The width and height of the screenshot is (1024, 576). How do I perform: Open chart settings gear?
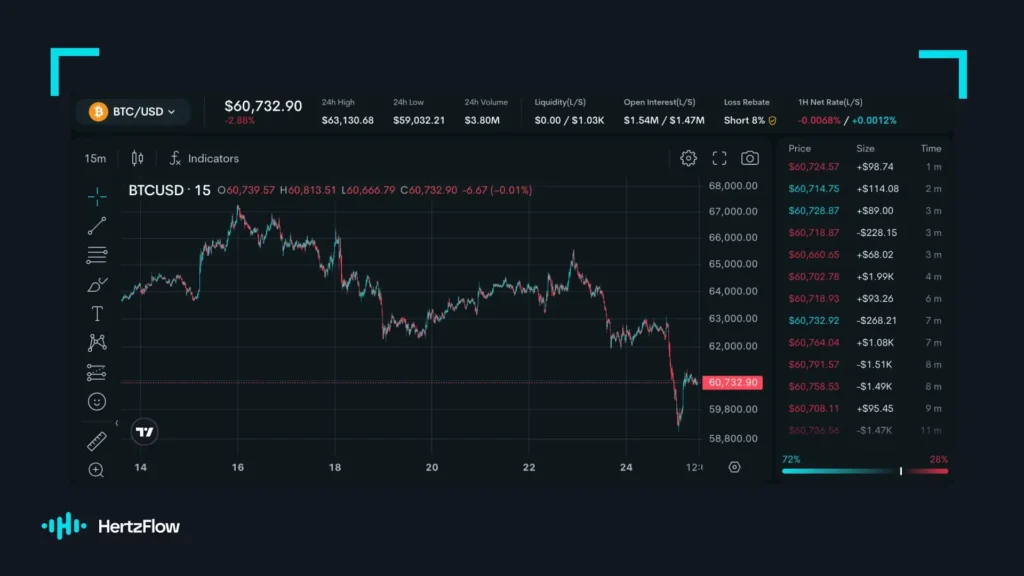click(x=688, y=158)
